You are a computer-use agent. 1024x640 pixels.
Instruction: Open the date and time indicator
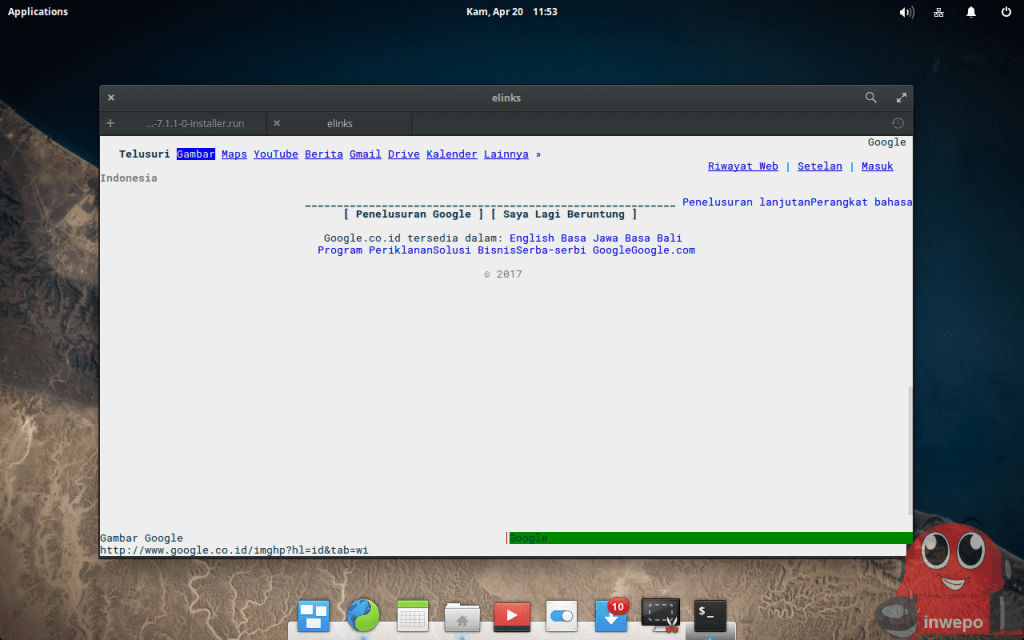(x=511, y=12)
